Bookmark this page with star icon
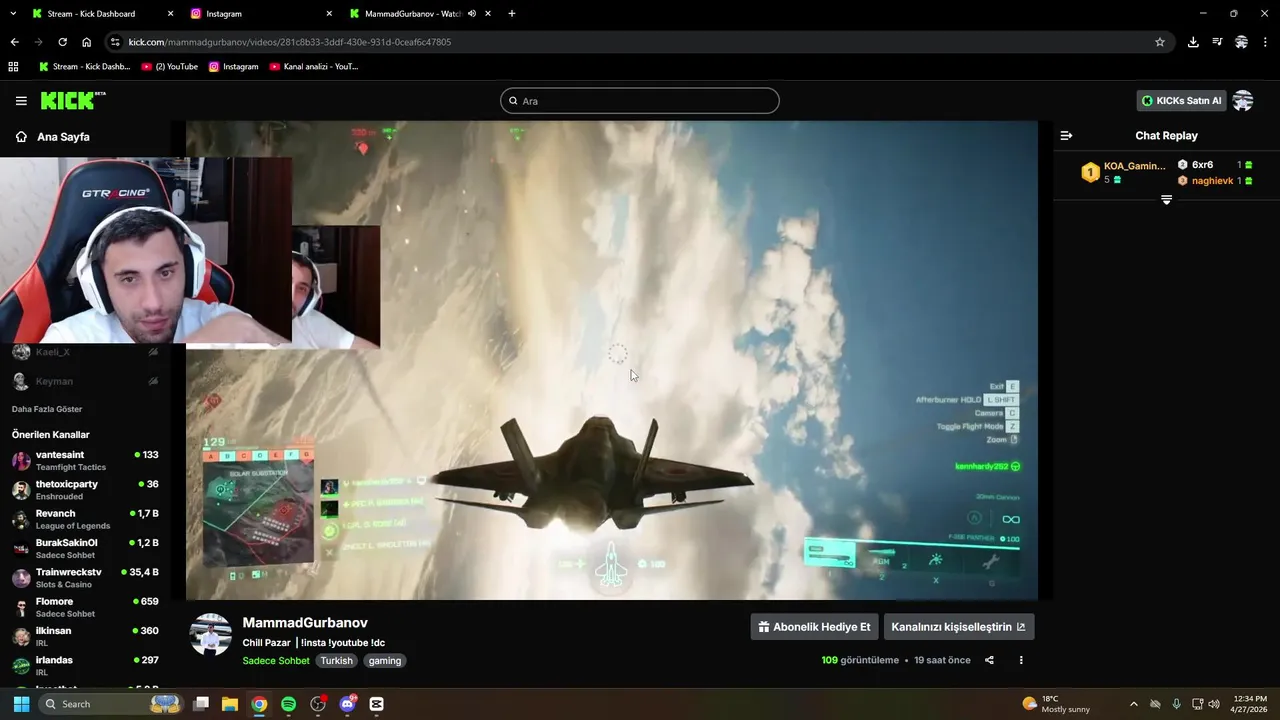1280x720 pixels. [x=1160, y=42]
